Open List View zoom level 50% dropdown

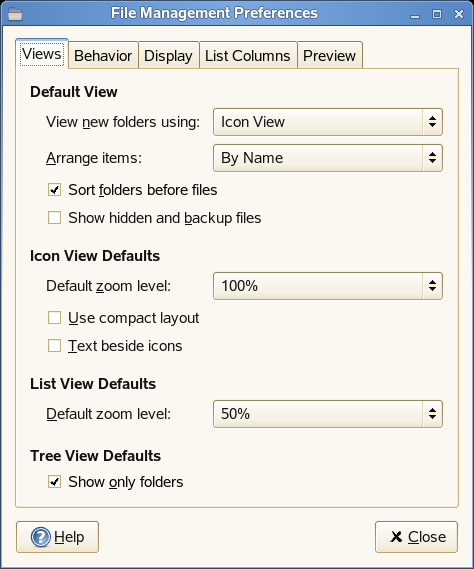tap(328, 414)
